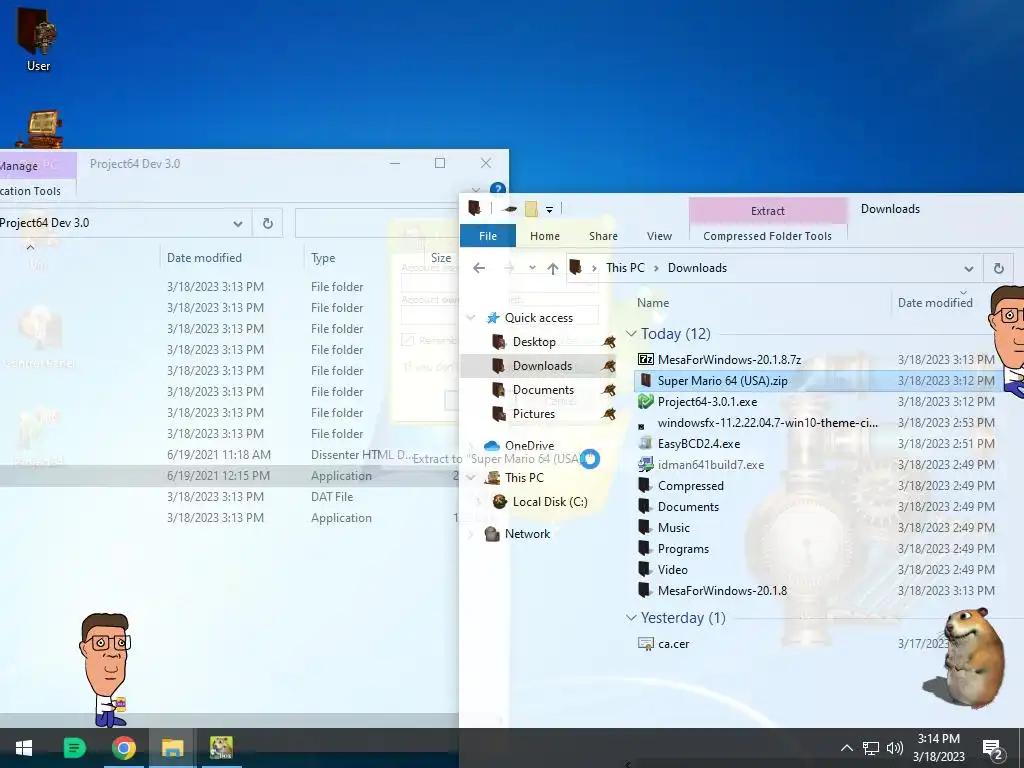
Task: Select Desktop in the navigation pane
Action: pos(534,342)
